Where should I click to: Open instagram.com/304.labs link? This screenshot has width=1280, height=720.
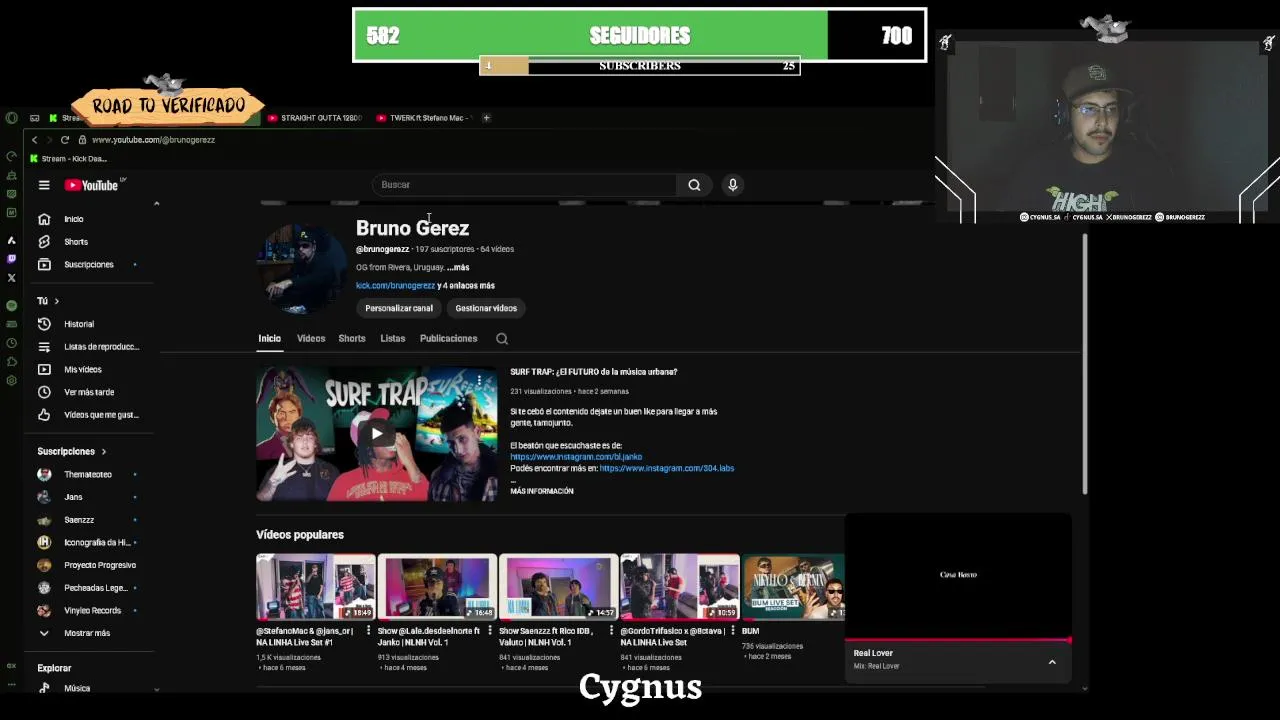[667, 469]
